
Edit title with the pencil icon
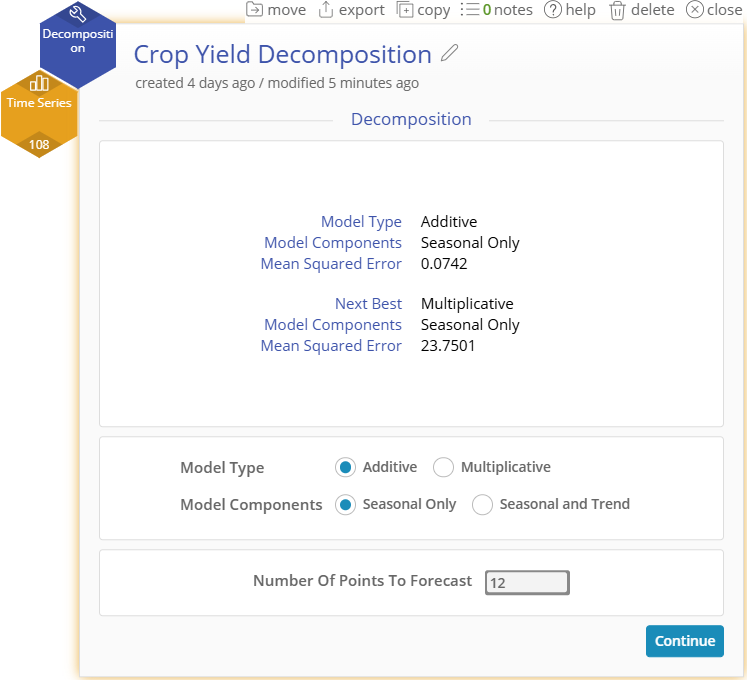coord(449,53)
